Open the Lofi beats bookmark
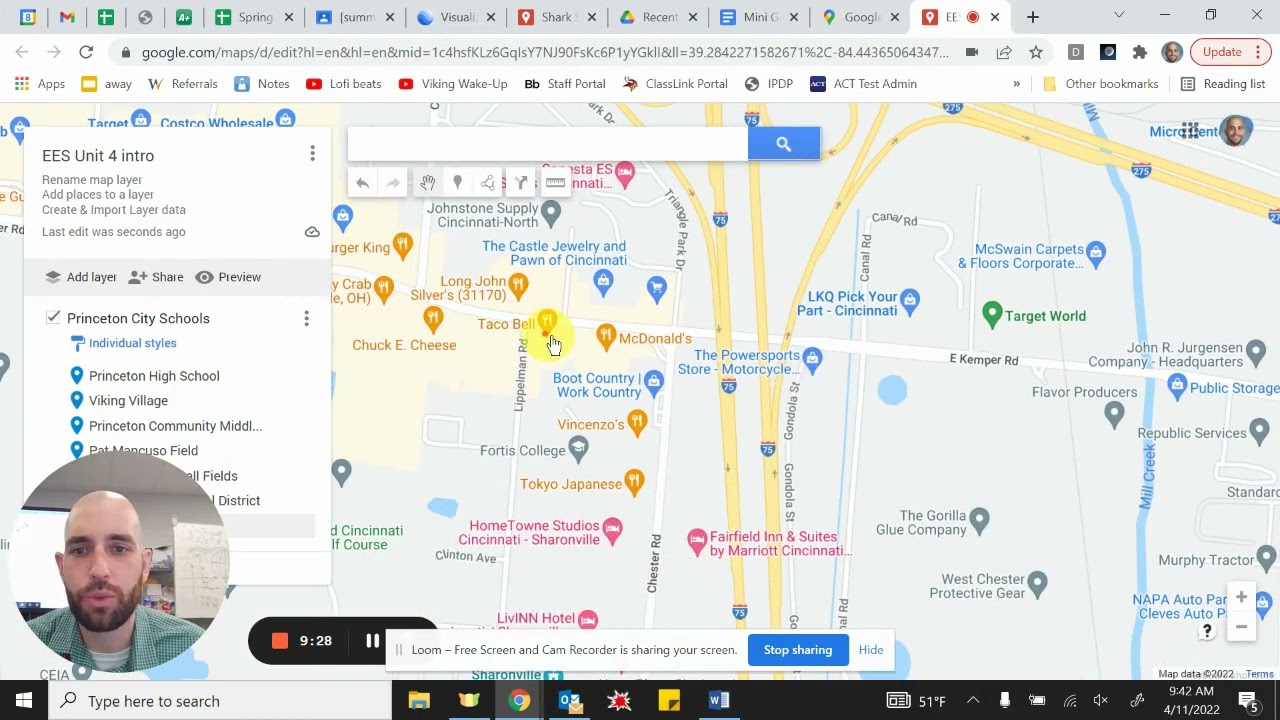The image size is (1280, 720). [344, 84]
